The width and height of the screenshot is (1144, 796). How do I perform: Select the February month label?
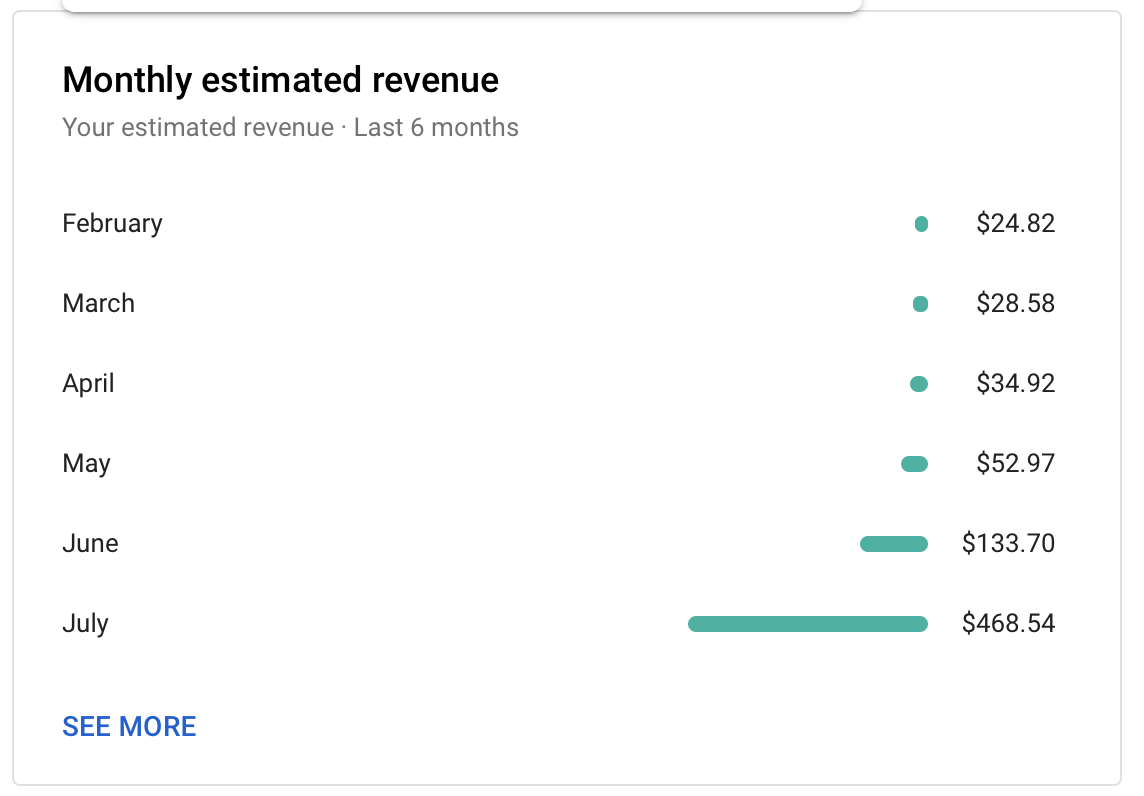coord(112,224)
